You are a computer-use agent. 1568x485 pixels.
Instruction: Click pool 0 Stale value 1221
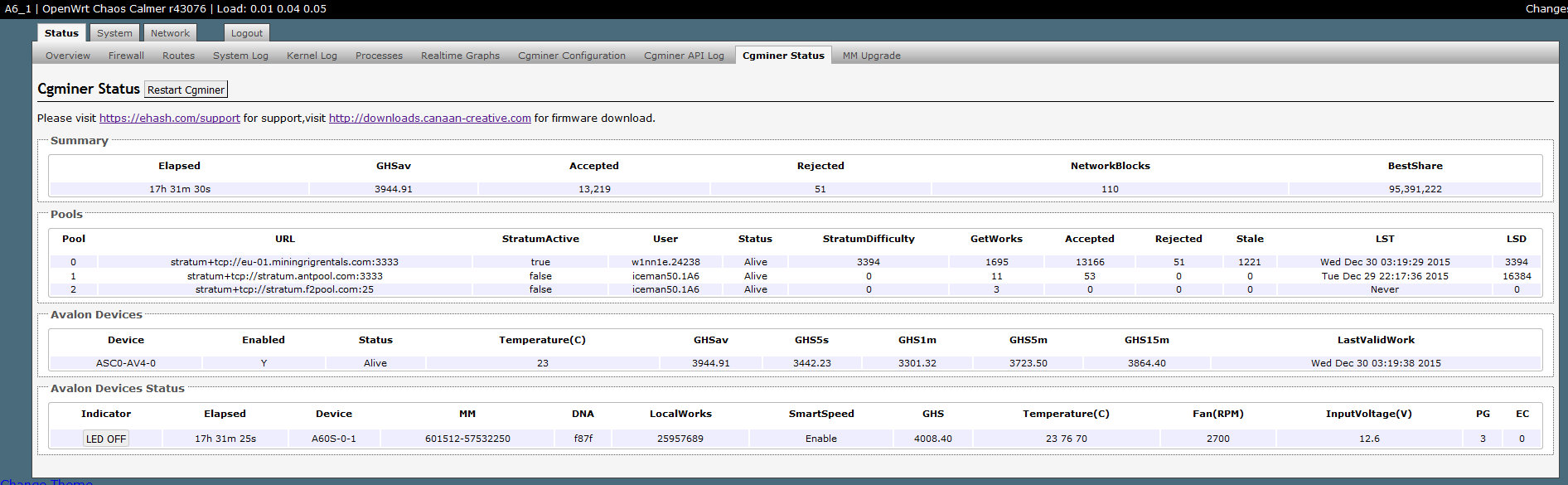pos(1250,262)
